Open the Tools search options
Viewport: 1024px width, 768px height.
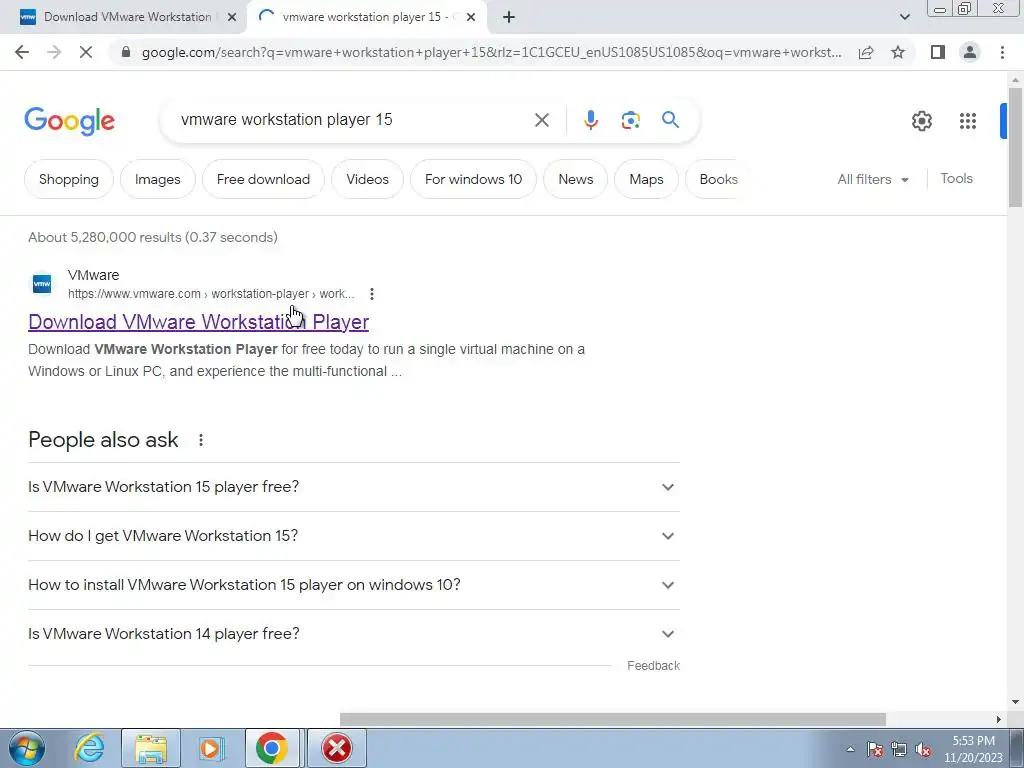(956, 178)
